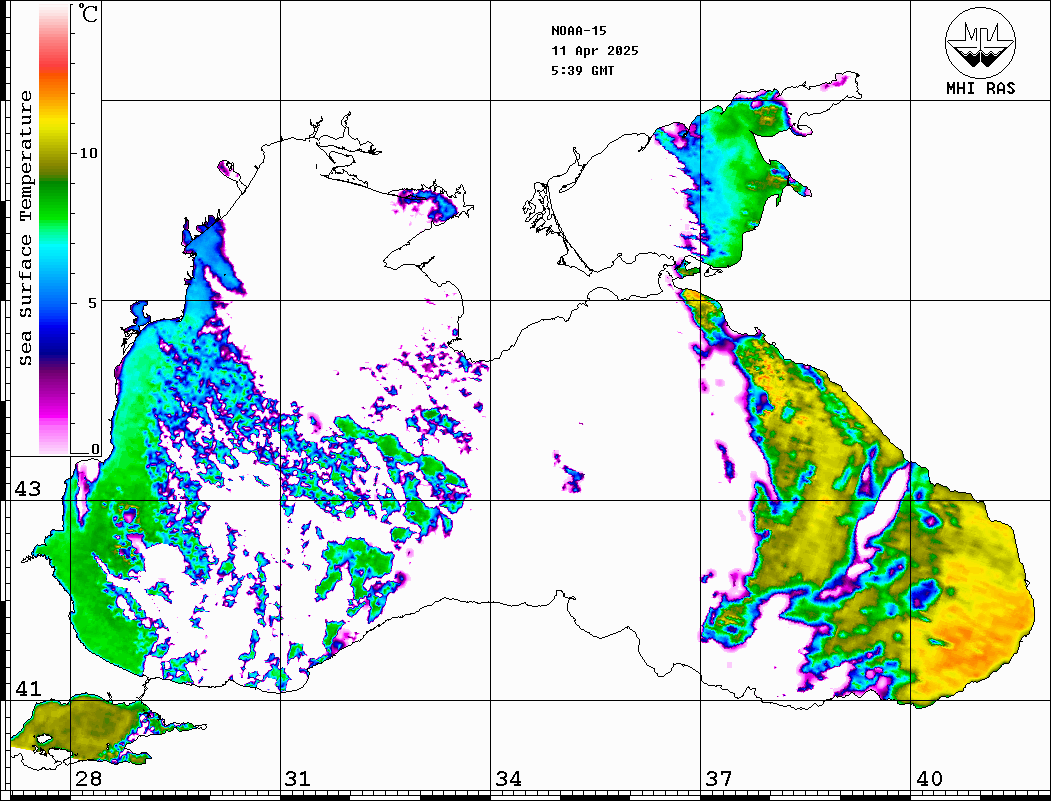Click the 'NOAA-15' satellite label
Screen dimensions: 1051x801
(578, 31)
